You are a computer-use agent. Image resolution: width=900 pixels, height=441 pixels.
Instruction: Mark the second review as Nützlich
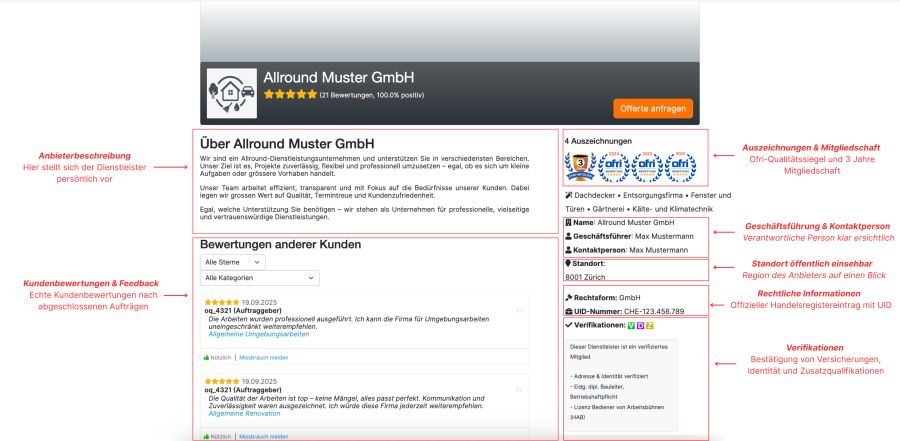point(217,436)
